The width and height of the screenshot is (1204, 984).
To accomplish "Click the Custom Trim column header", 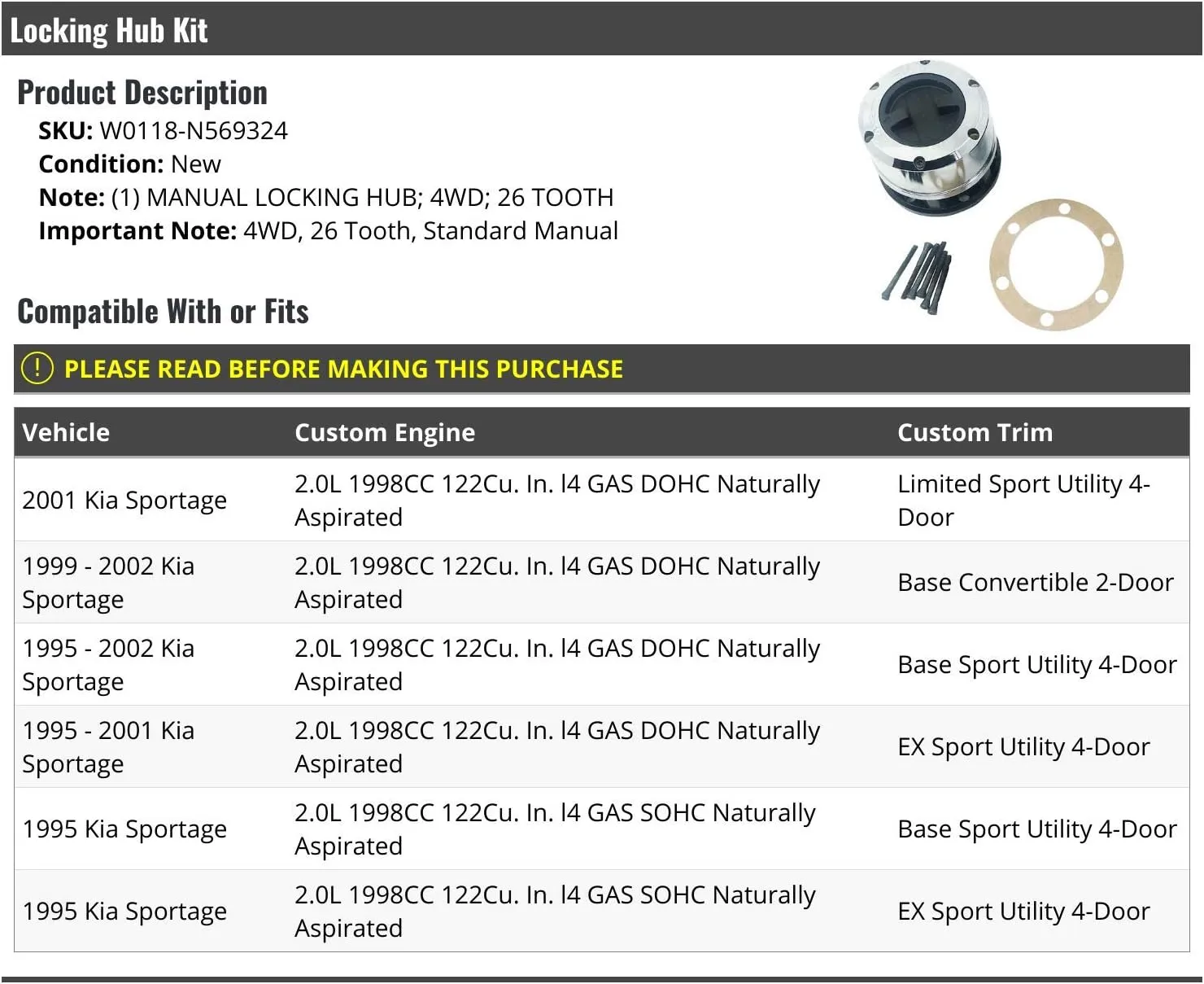I will pyautogui.click(x=975, y=432).
